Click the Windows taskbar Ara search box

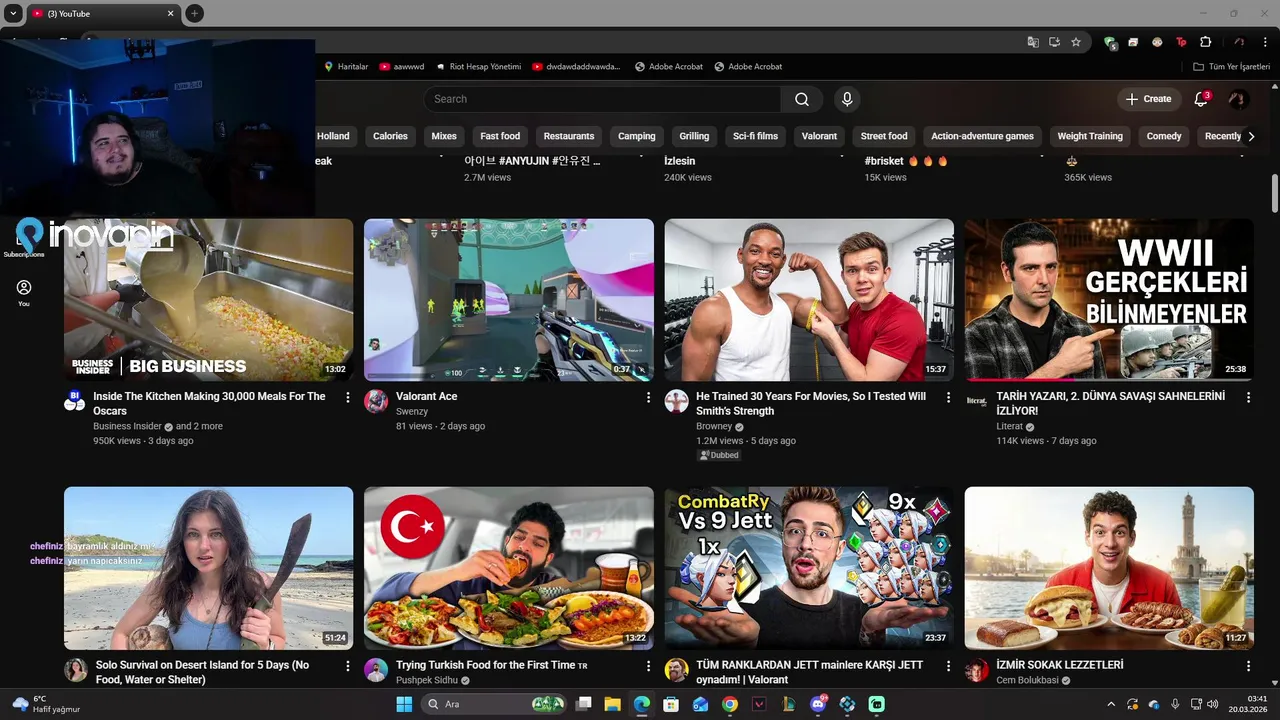(x=494, y=704)
